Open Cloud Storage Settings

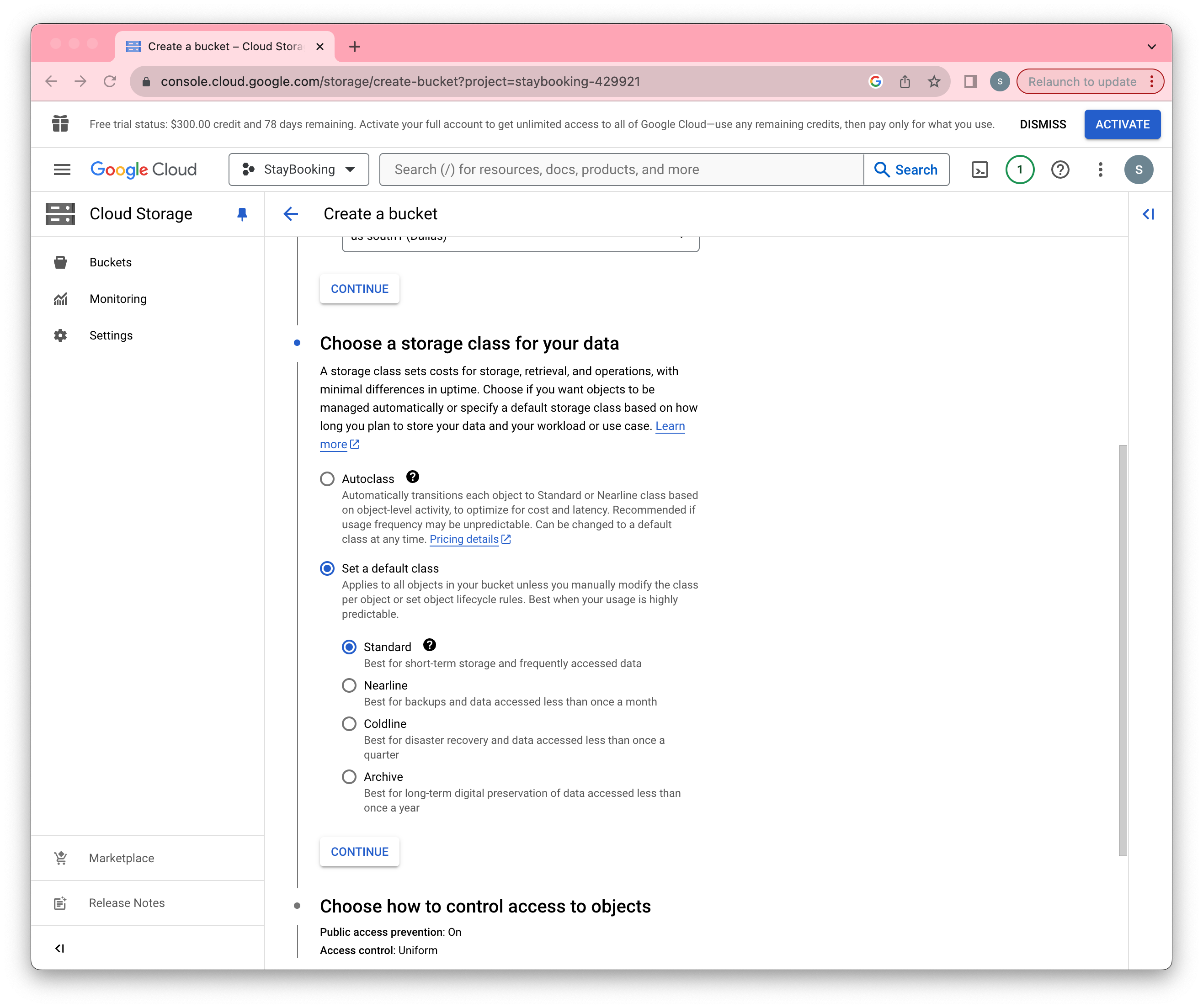[x=111, y=335]
